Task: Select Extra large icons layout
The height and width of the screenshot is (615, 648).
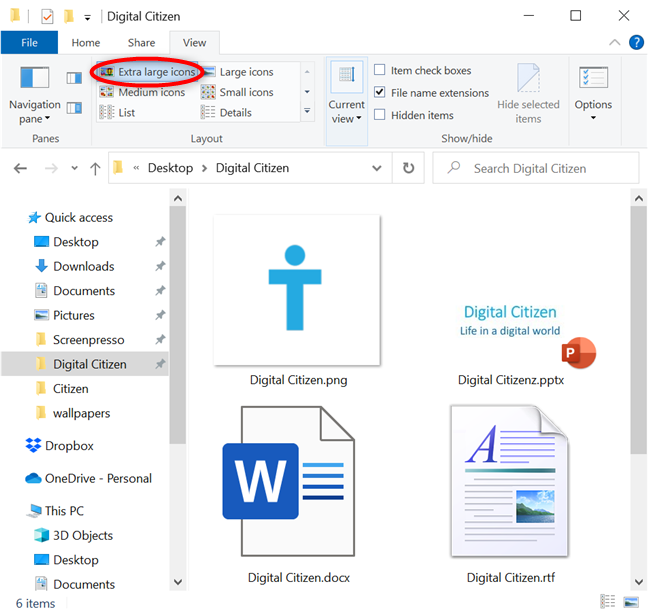Action: click(148, 72)
